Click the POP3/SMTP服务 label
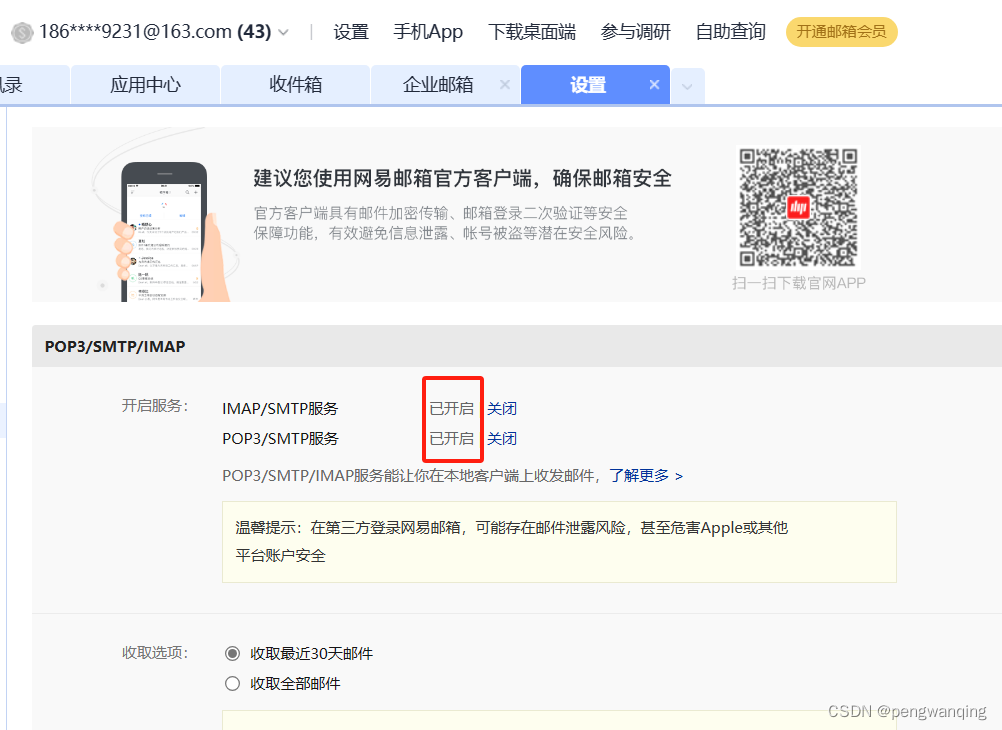 (x=280, y=439)
